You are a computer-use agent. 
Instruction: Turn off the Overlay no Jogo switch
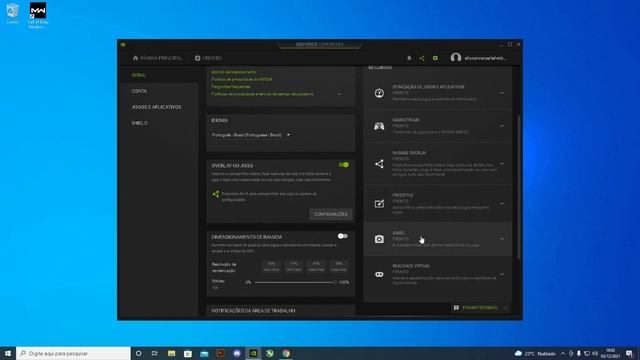(x=344, y=165)
